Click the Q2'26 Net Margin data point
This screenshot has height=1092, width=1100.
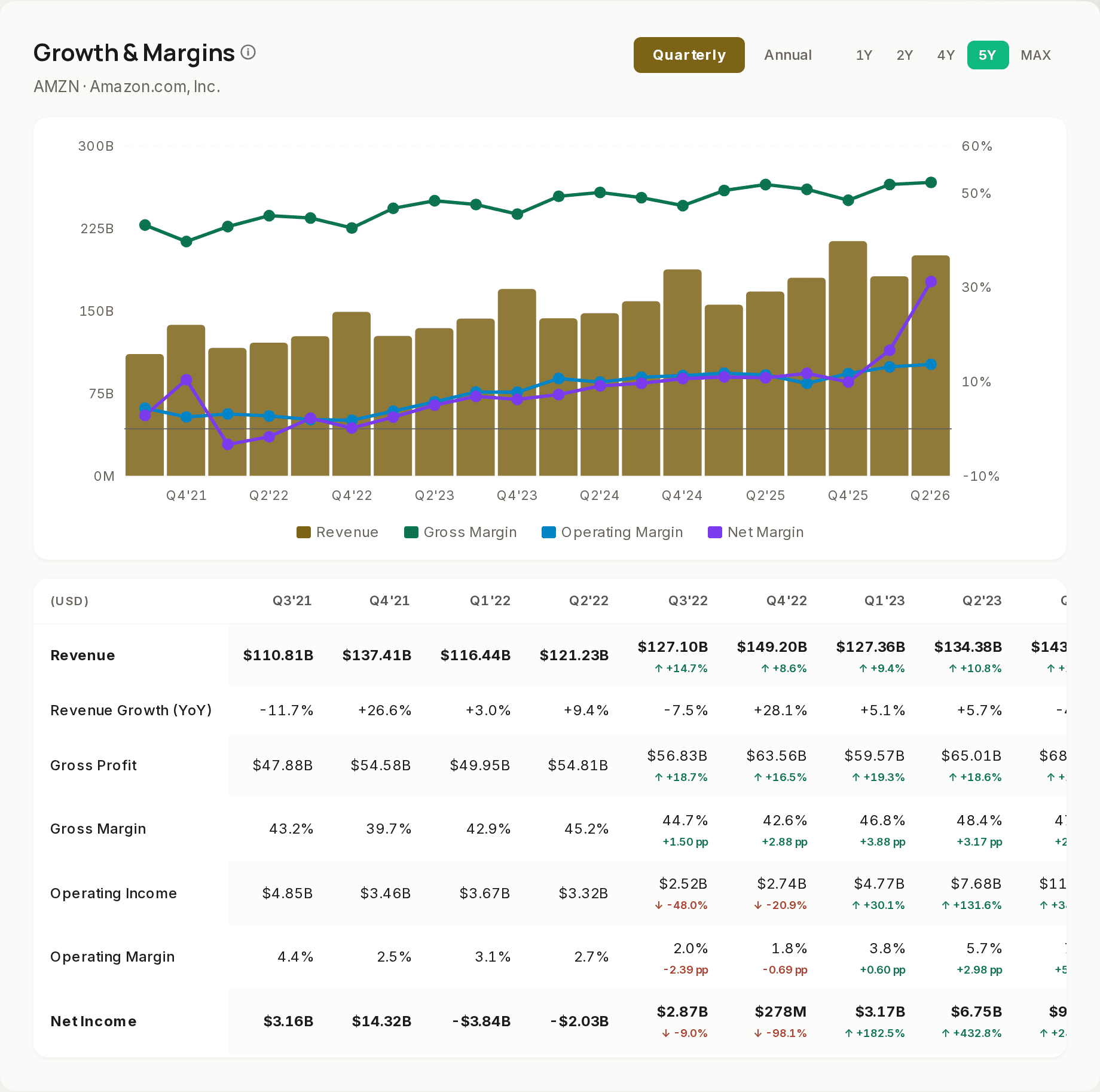(931, 282)
